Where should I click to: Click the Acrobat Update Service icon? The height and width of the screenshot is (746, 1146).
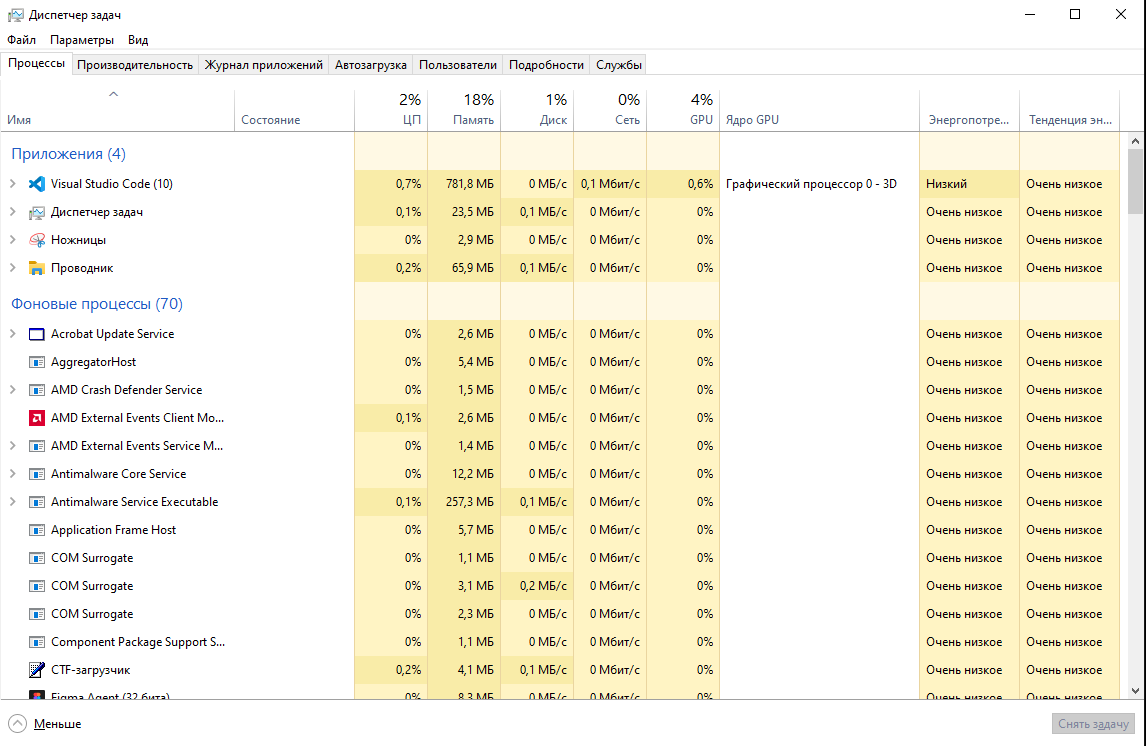pos(37,334)
